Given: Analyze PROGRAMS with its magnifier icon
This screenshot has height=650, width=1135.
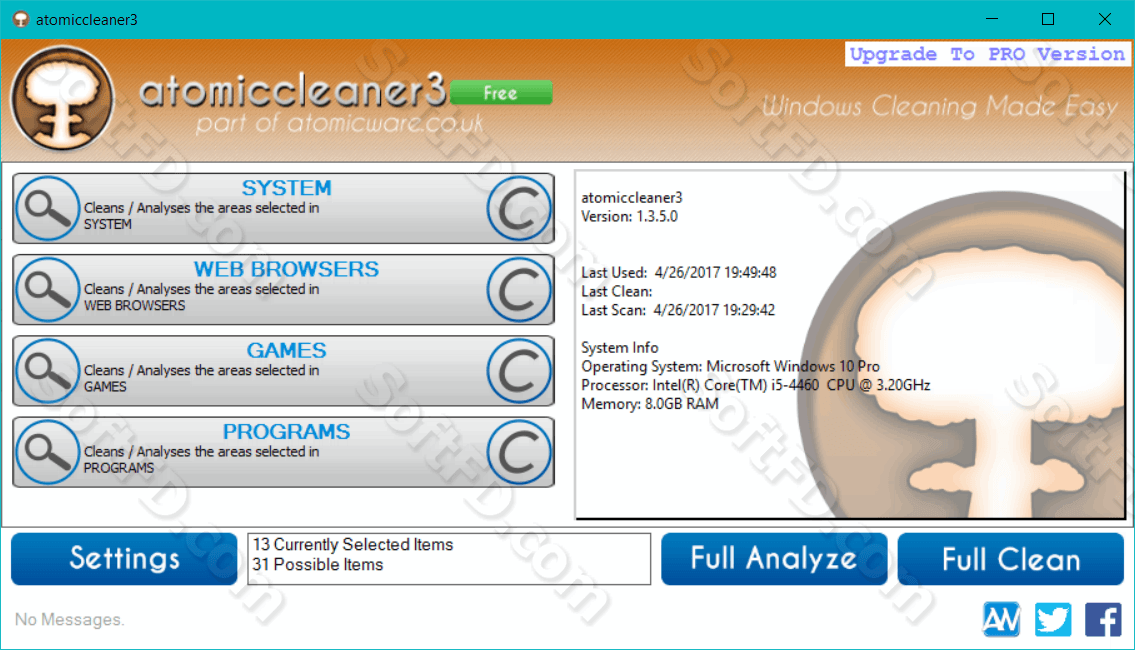Looking at the screenshot, I should click(48, 452).
